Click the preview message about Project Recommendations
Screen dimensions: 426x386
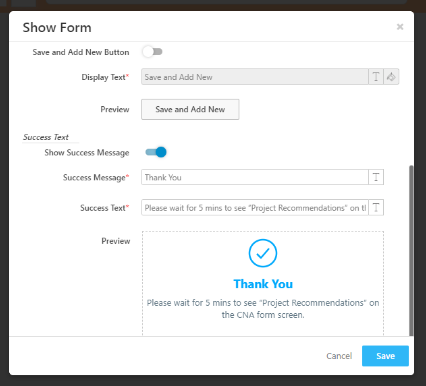(x=263, y=309)
